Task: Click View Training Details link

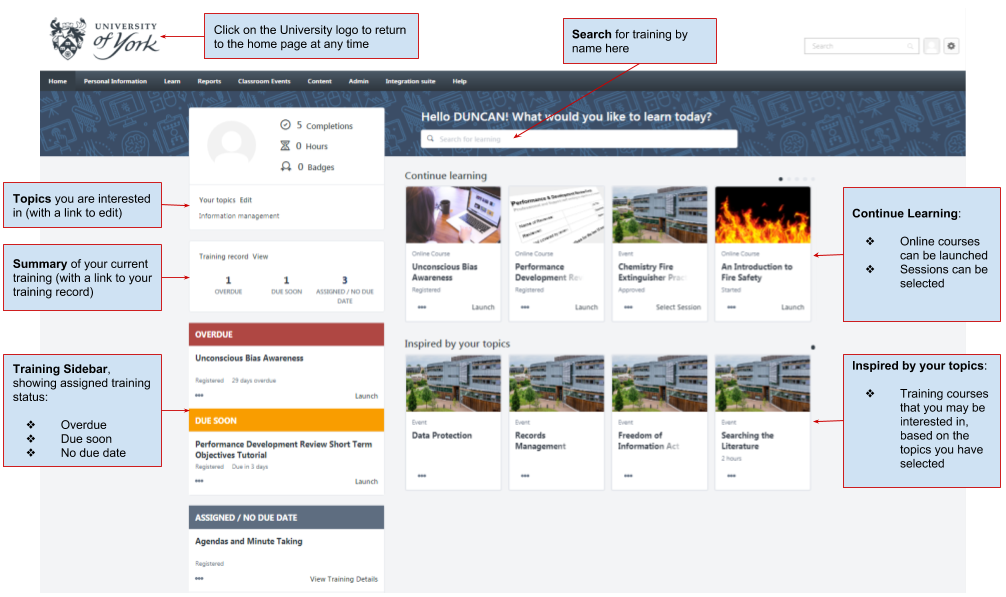Action: click(343, 579)
